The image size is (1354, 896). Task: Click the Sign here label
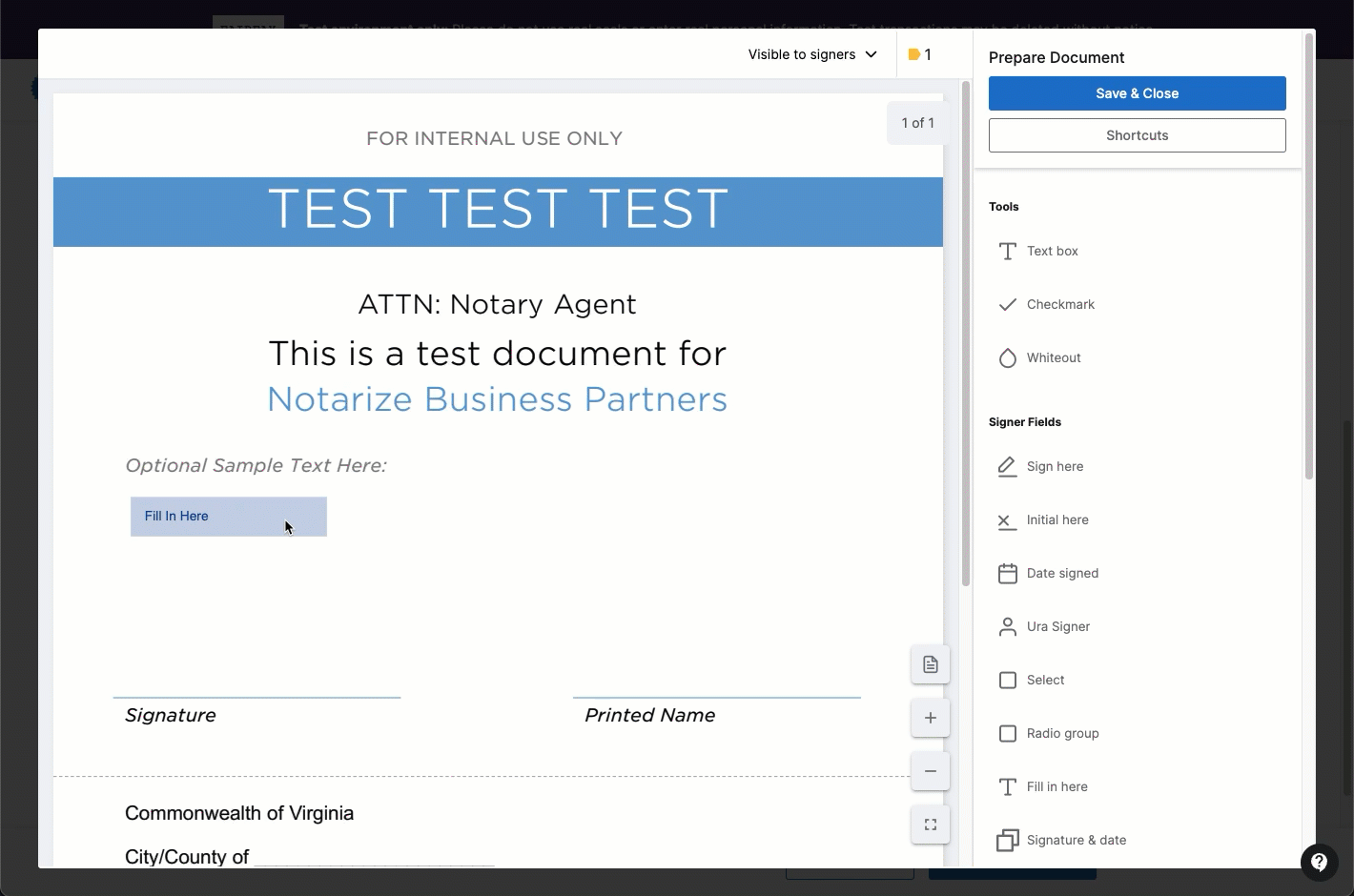[x=1055, y=467]
